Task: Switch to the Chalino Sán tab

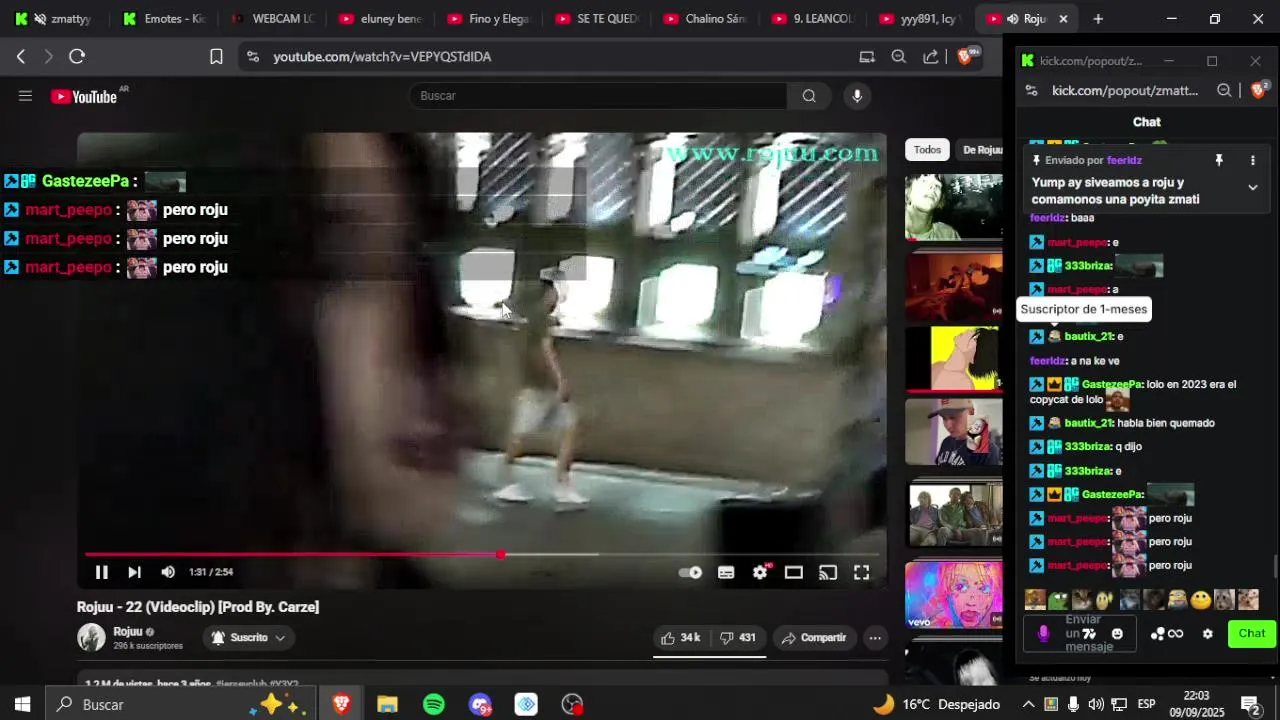Action: click(705, 19)
